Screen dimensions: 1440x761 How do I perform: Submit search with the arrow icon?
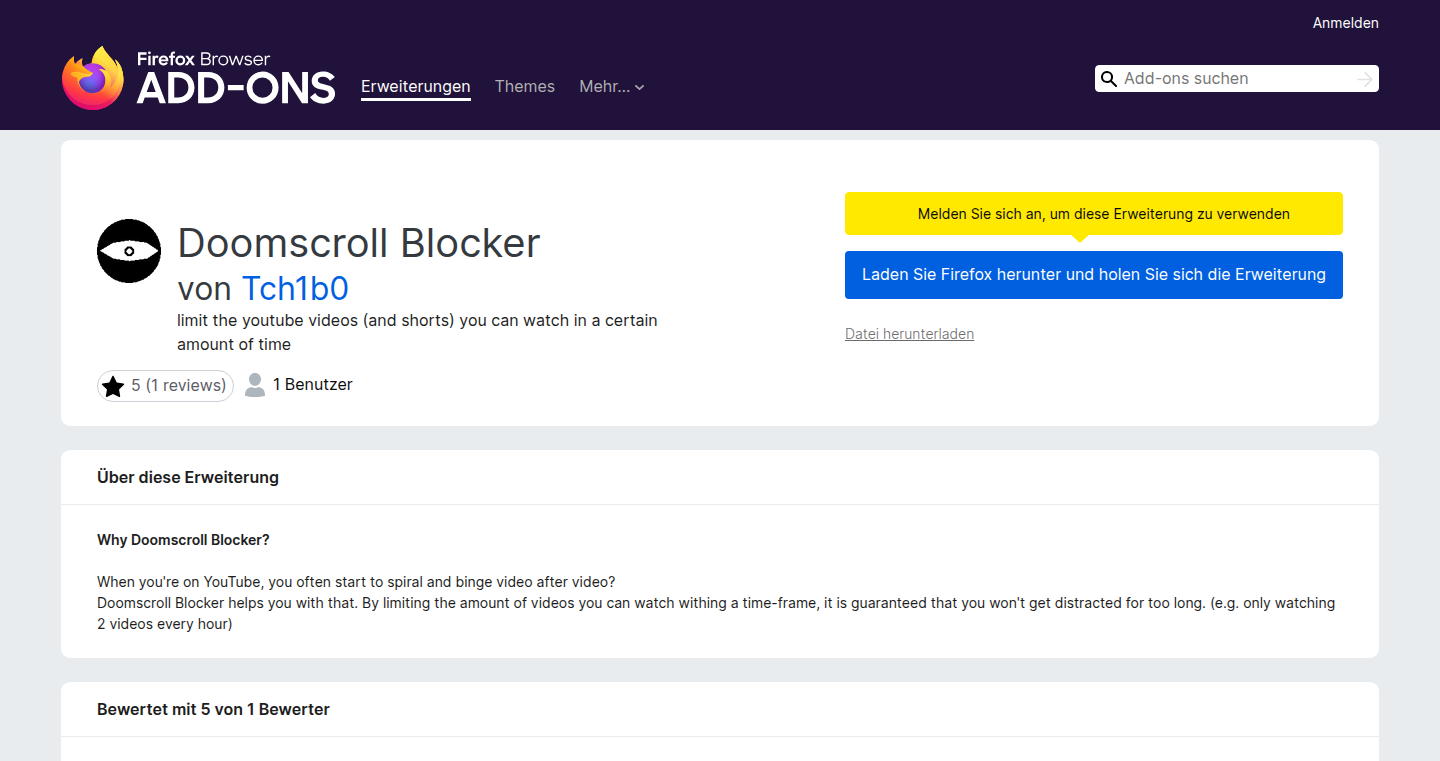(x=1365, y=79)
